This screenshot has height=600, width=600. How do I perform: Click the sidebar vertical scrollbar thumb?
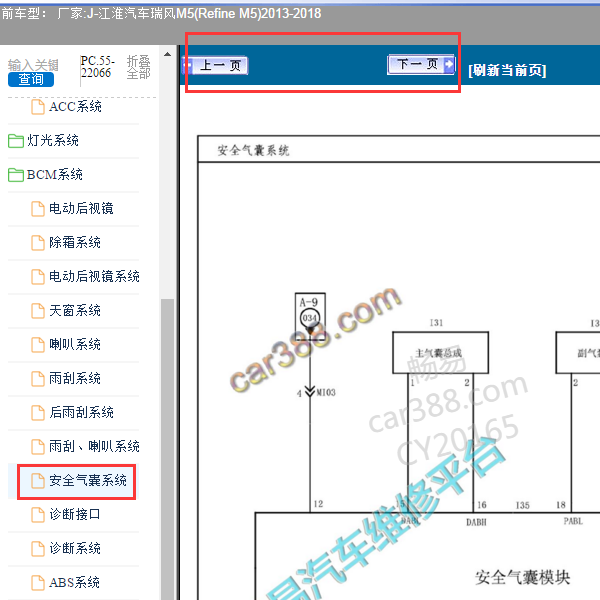coord(167,449)
